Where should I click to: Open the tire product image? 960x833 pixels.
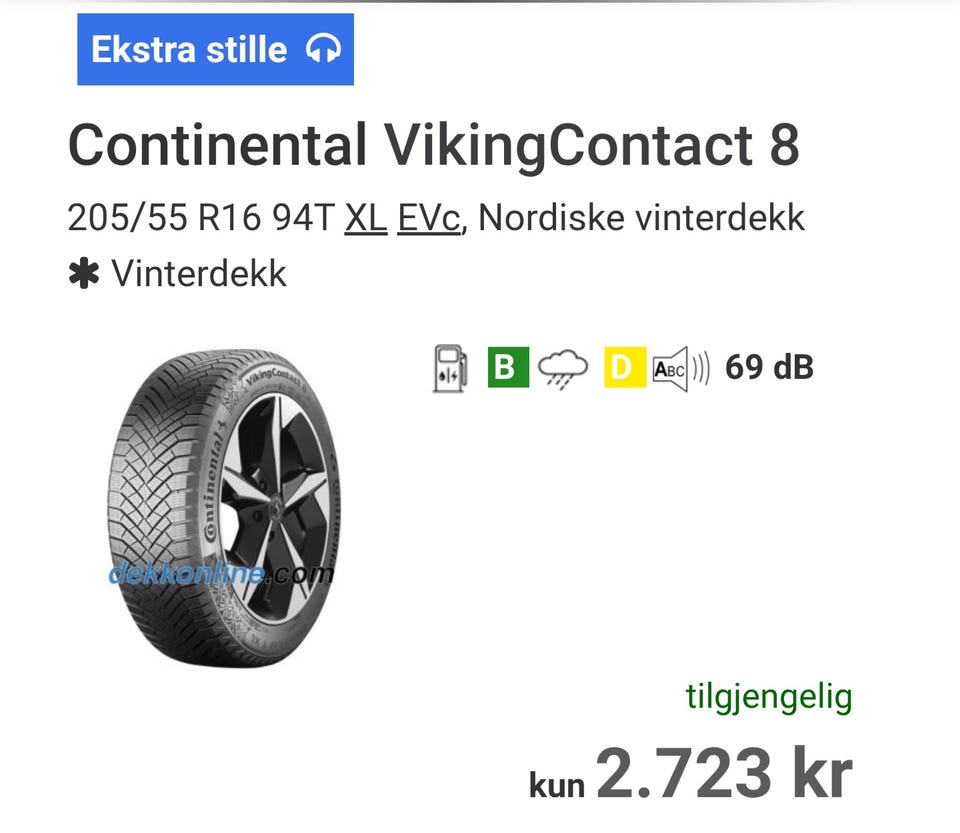(219, 506)
